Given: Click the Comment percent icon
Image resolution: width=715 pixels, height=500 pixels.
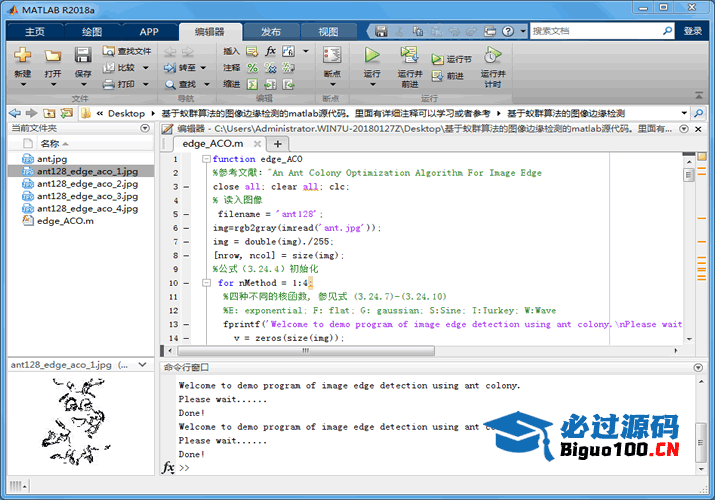Looking at the screenshot, I should 252,68.
